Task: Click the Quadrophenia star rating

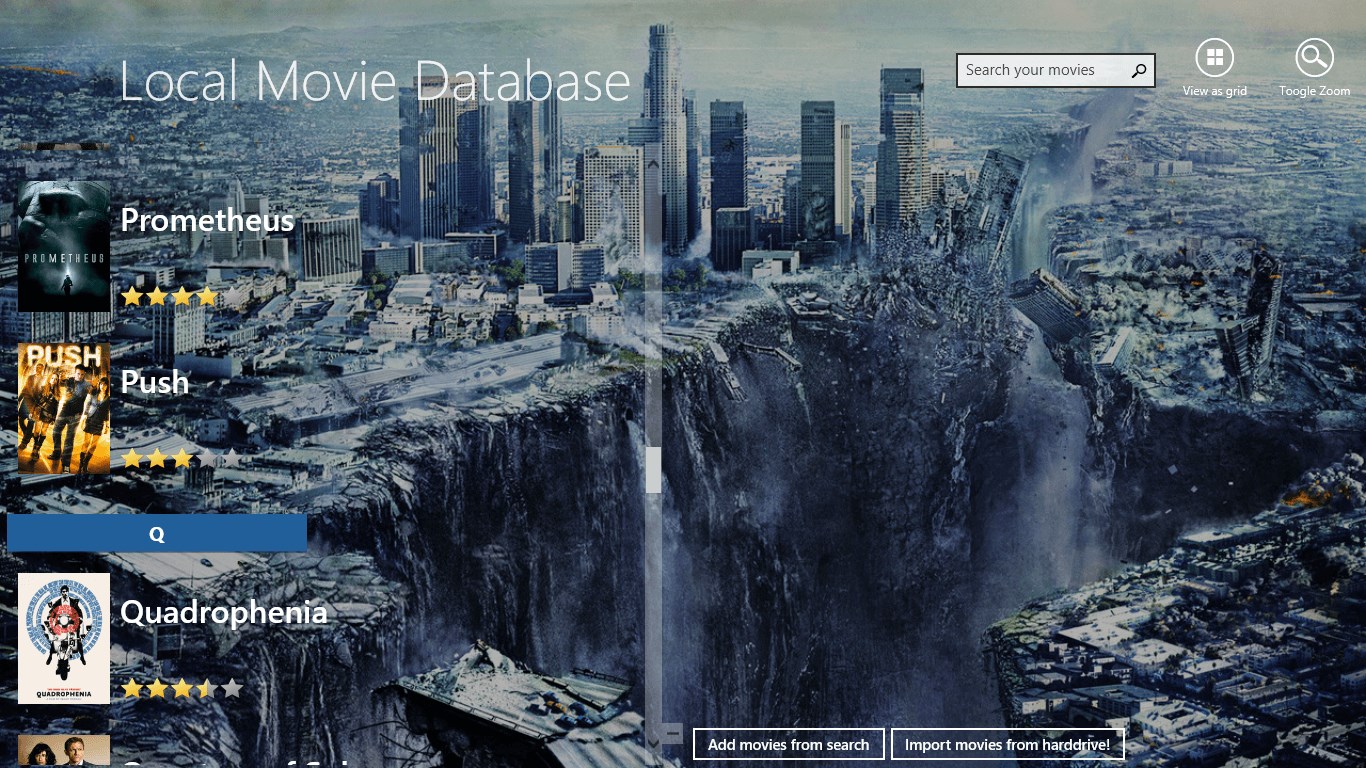Action: tap(181, 689)
